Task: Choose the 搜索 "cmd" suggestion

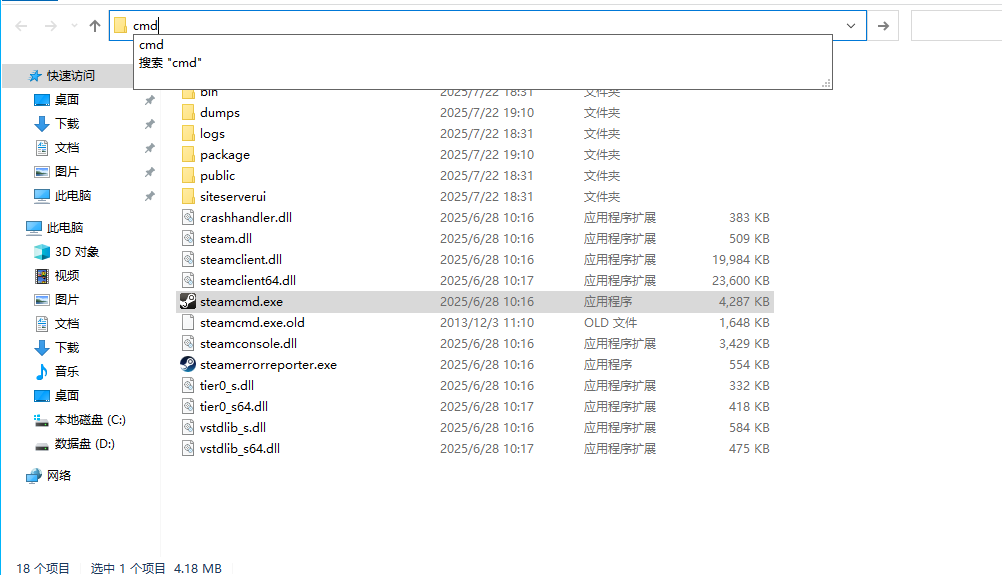Action: (482, 63)
